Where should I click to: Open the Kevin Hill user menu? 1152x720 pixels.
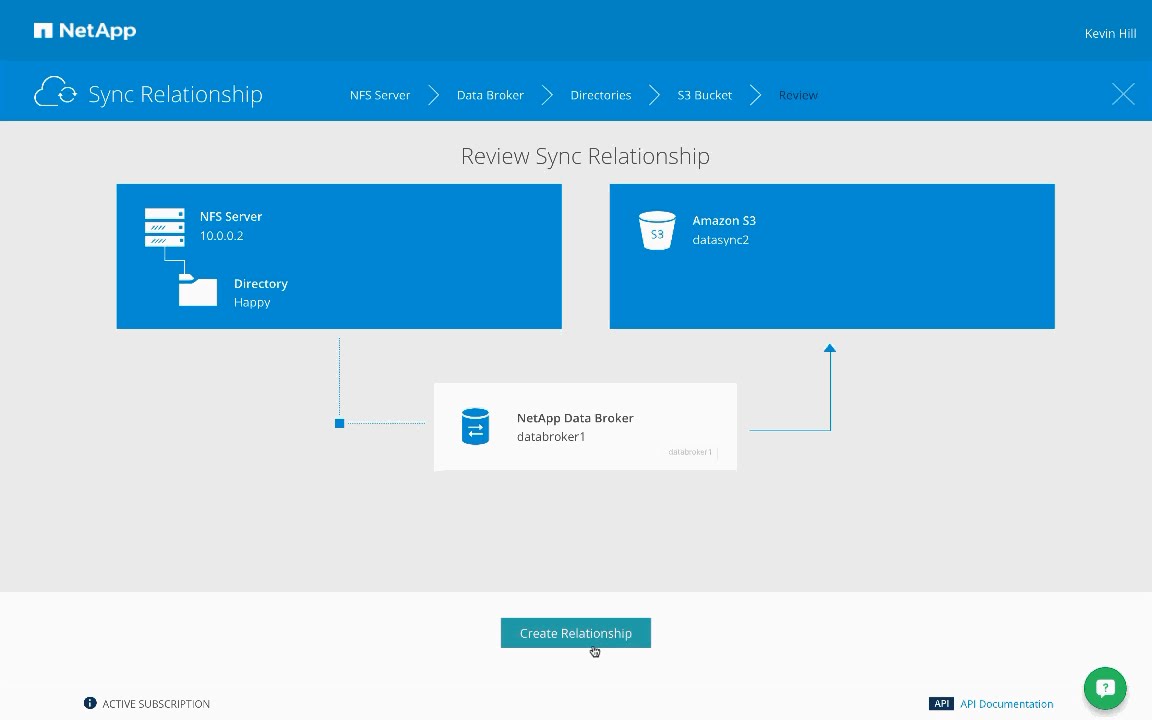point(1110,33)
